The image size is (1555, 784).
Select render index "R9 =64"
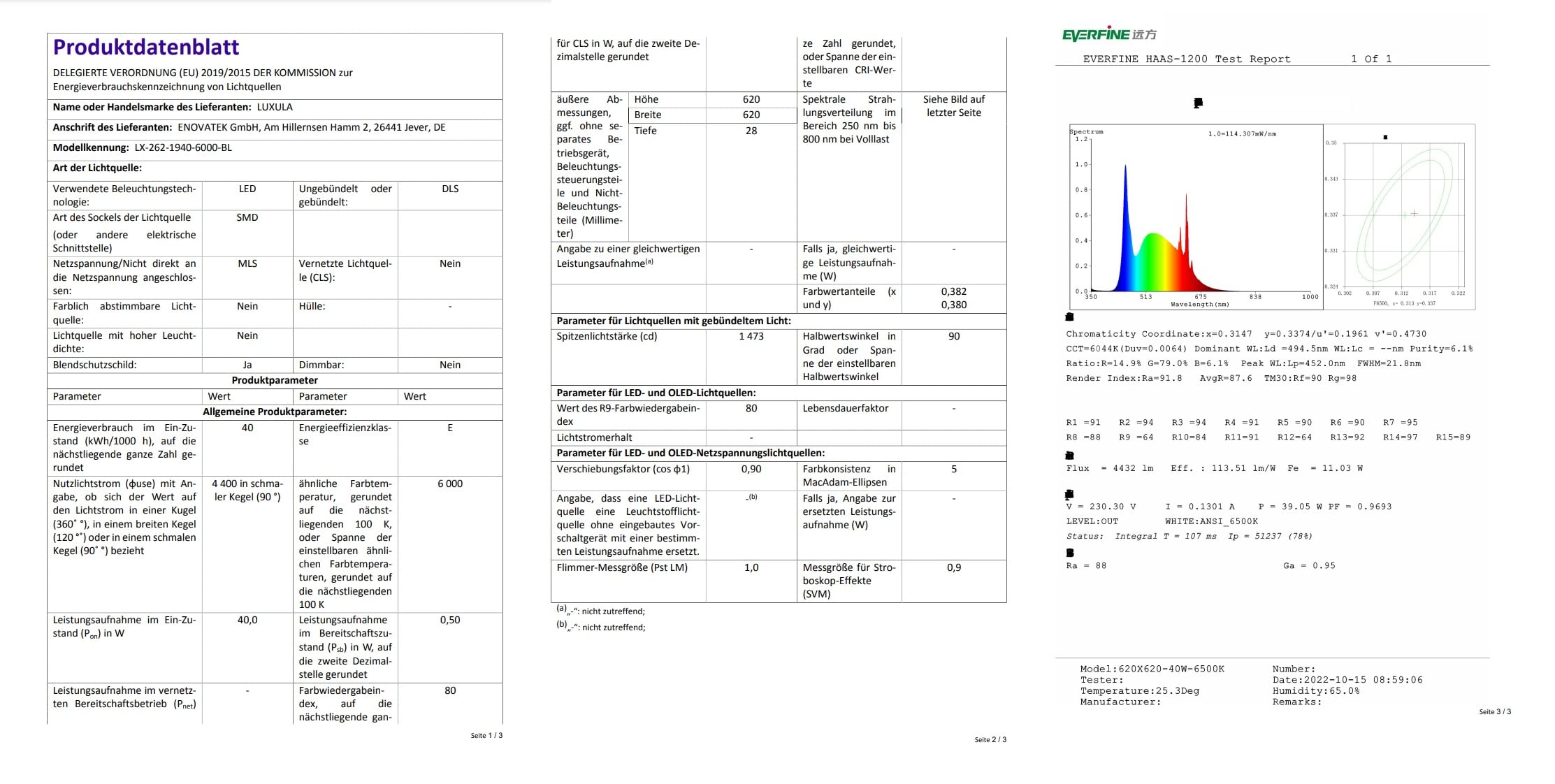coord(1136,437)
